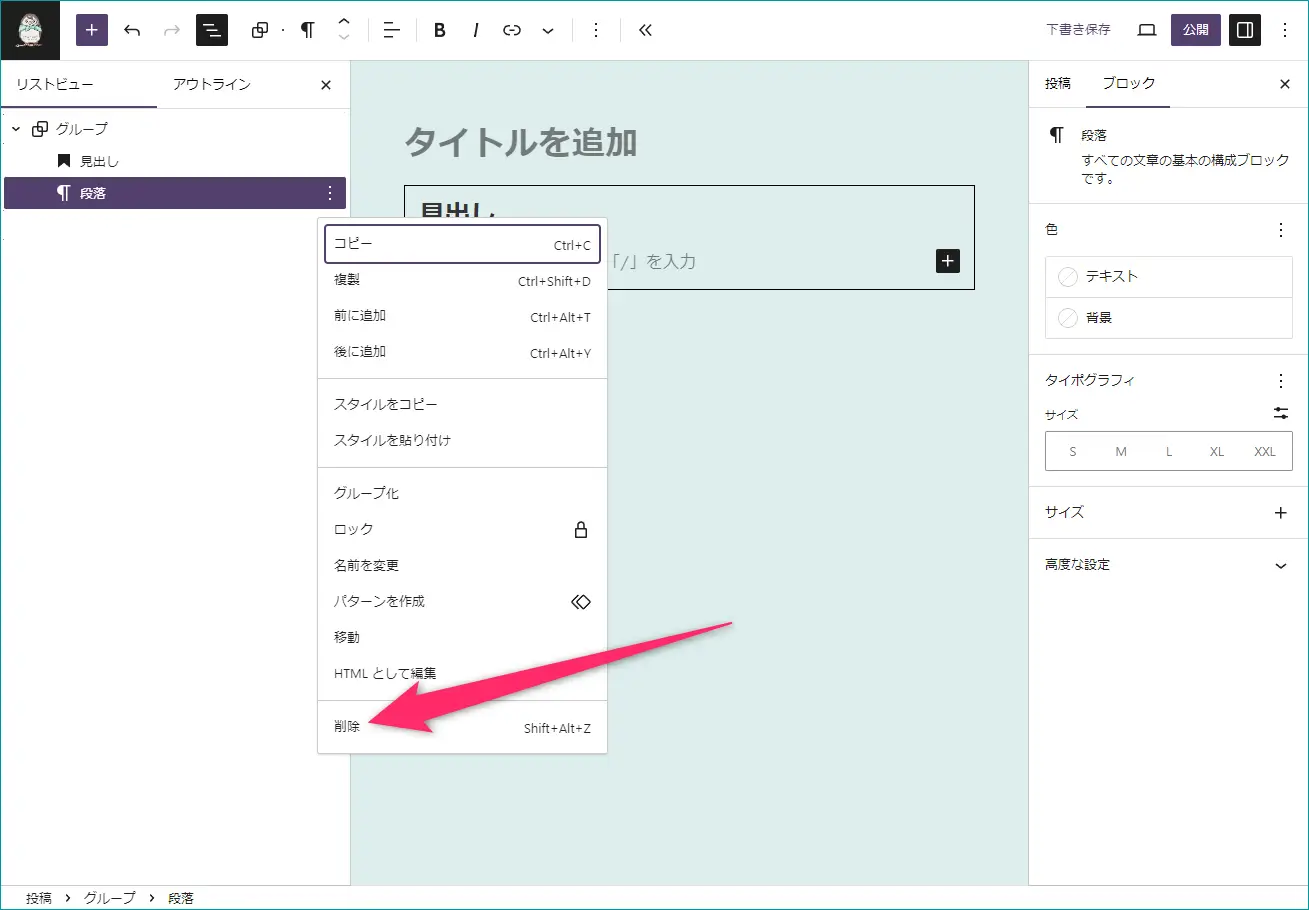Click the 公開 publish button
The height and width of the screenshot is (910, 1309).
pyautogui.click(x=1195, y=30)
